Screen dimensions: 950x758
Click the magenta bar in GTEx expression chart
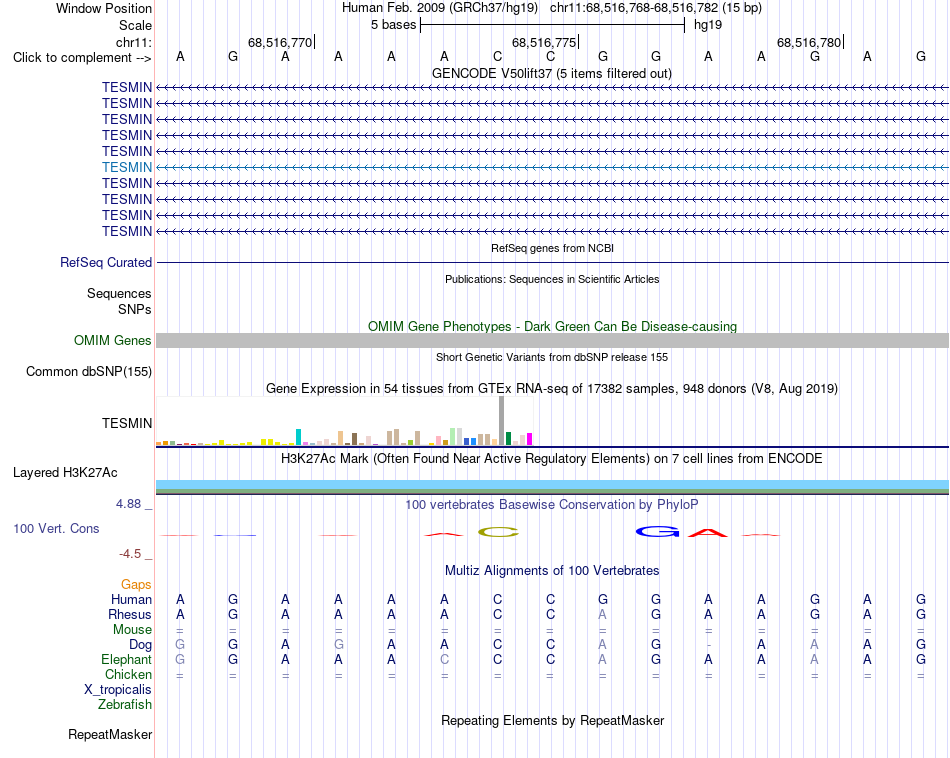click(x=530, y=439)
